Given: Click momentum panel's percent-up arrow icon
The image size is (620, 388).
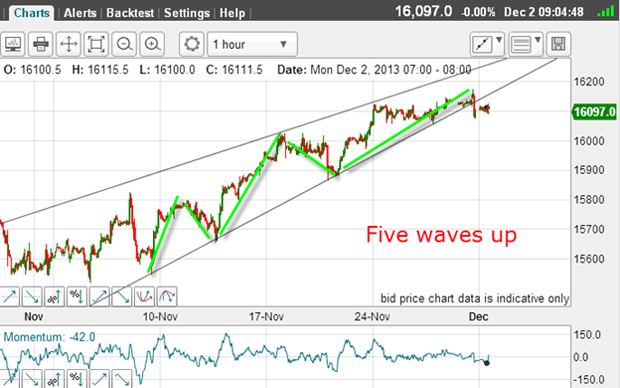Looking at the screenshot, I should pyautogui.click(x=55, y=379).
